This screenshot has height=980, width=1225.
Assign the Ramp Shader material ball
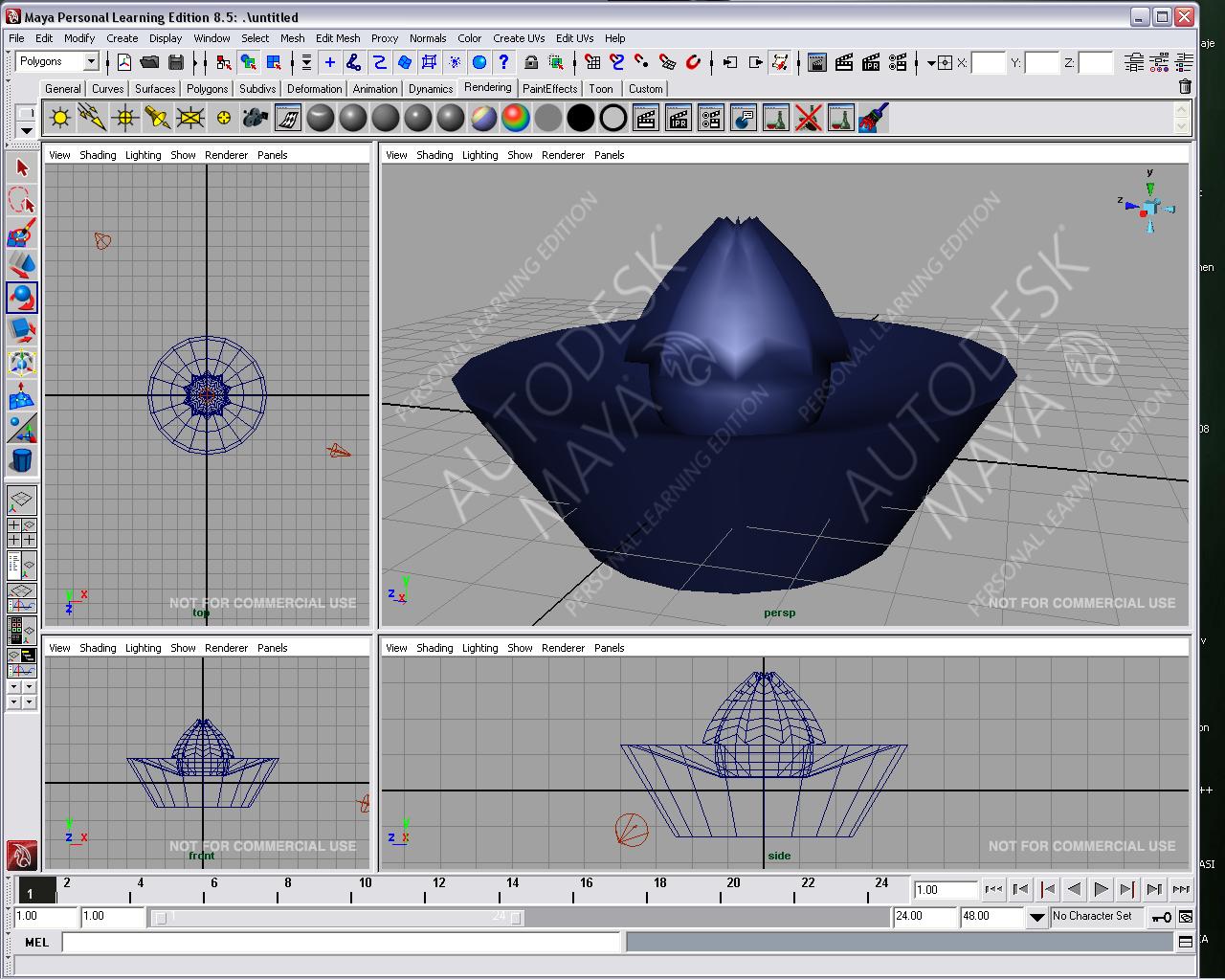tap(516, 119)
